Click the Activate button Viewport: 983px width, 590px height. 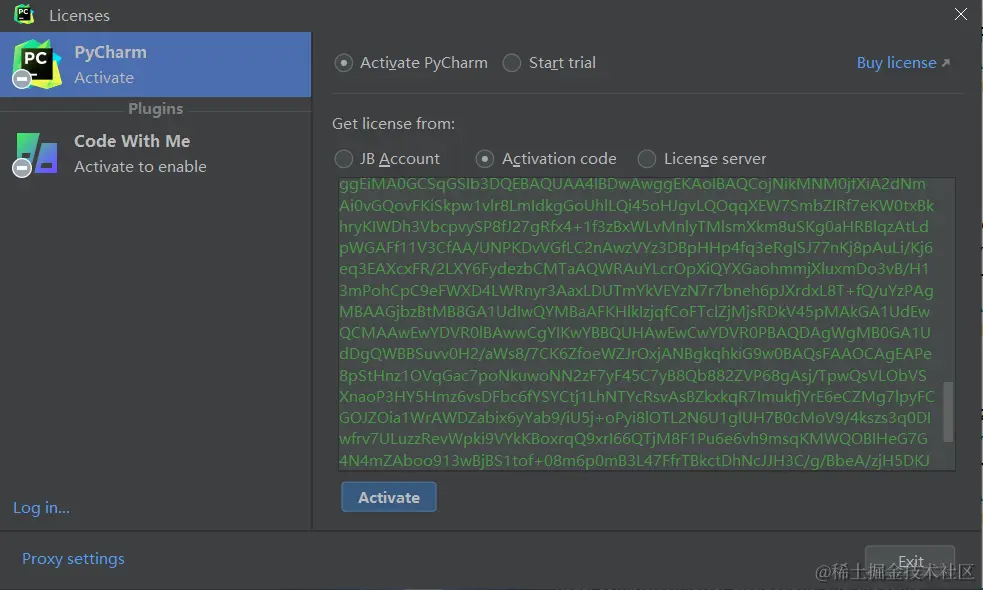pyautogui.click(x=388, y=497)
